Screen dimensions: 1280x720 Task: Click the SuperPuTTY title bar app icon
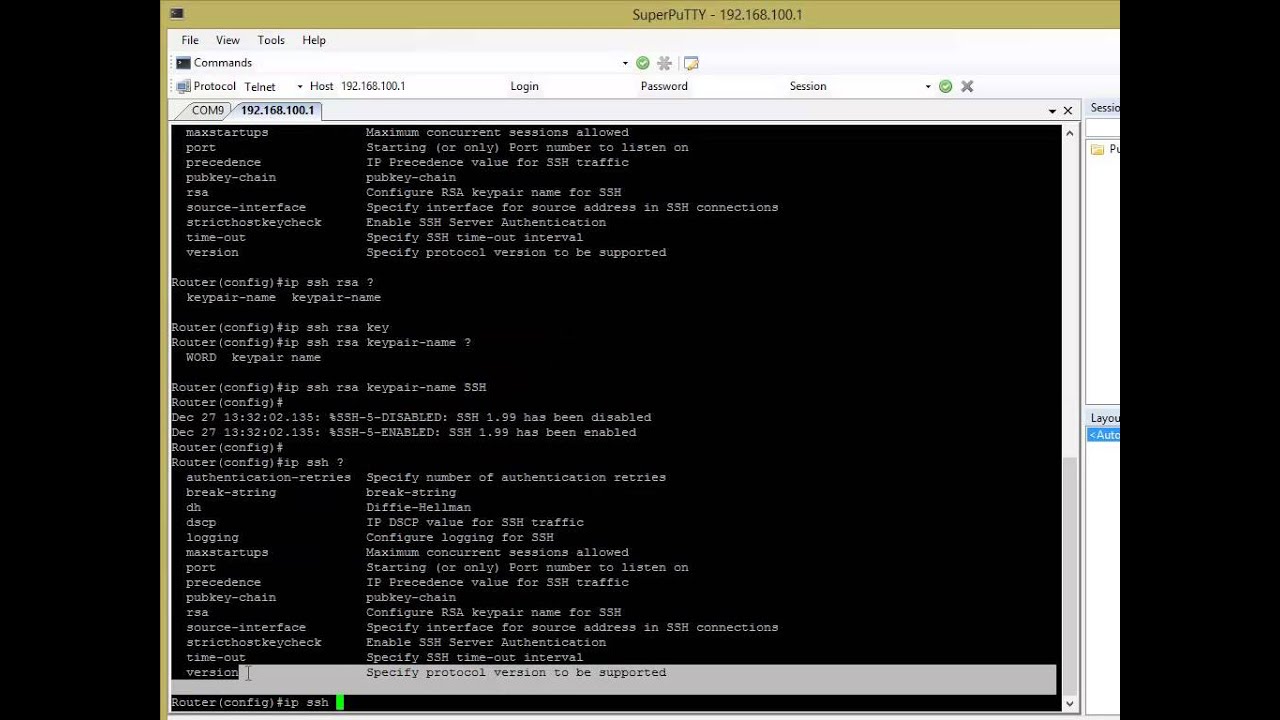pyautogui.click(x=177, y=14)
